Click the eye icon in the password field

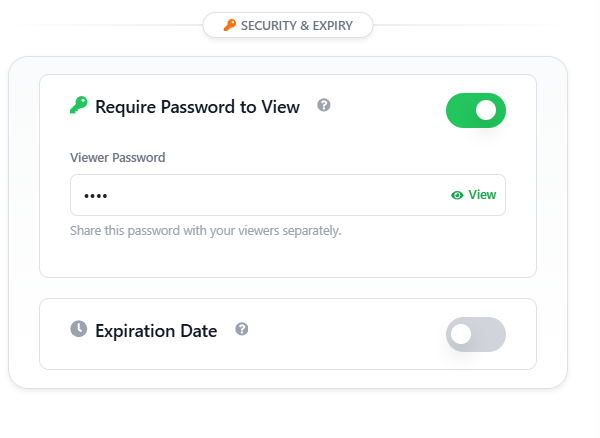[457, 195]
